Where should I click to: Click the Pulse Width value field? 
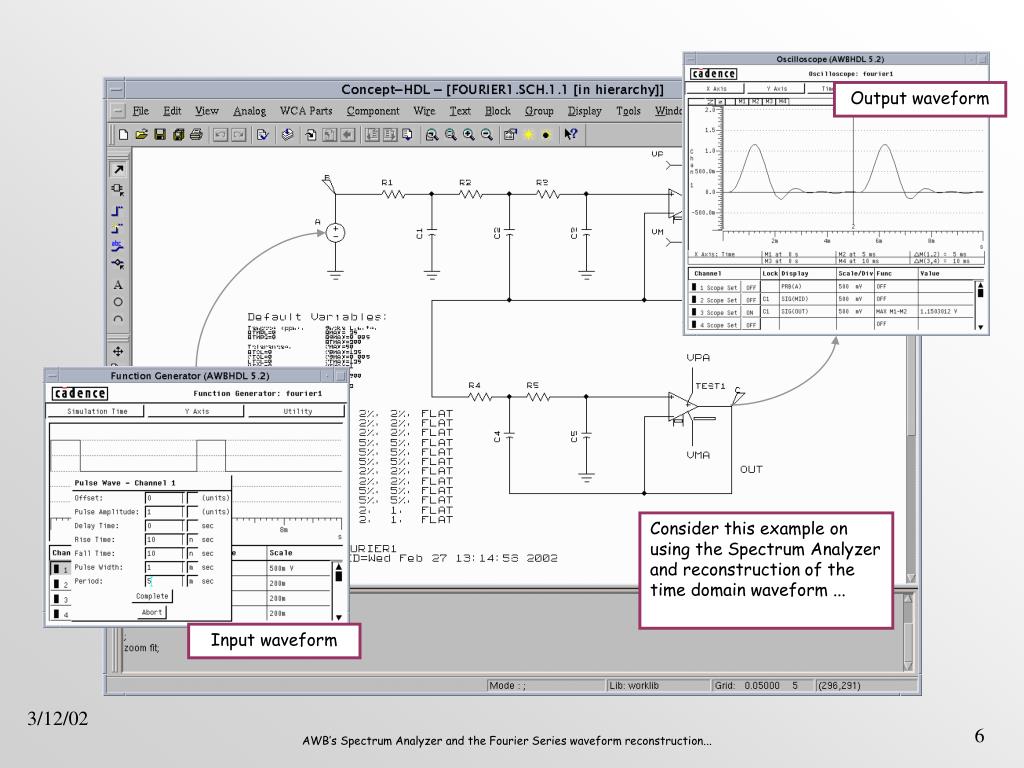(164, 568)
